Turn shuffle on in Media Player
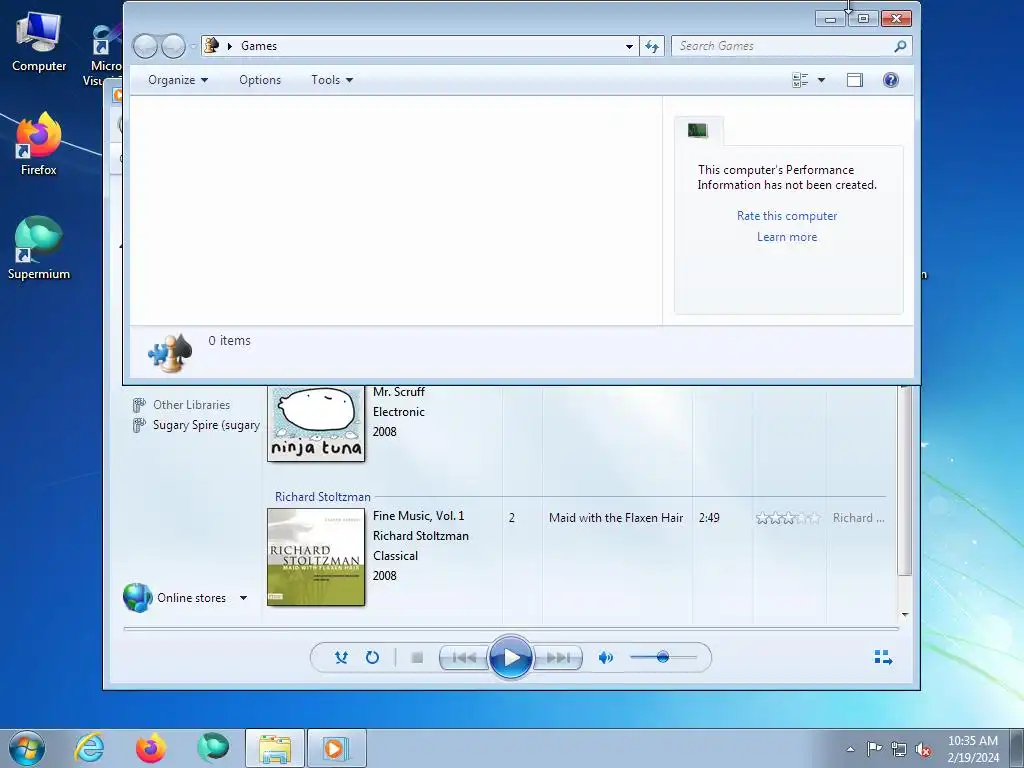Viewport: 1024px width, 768px height. 341,658
